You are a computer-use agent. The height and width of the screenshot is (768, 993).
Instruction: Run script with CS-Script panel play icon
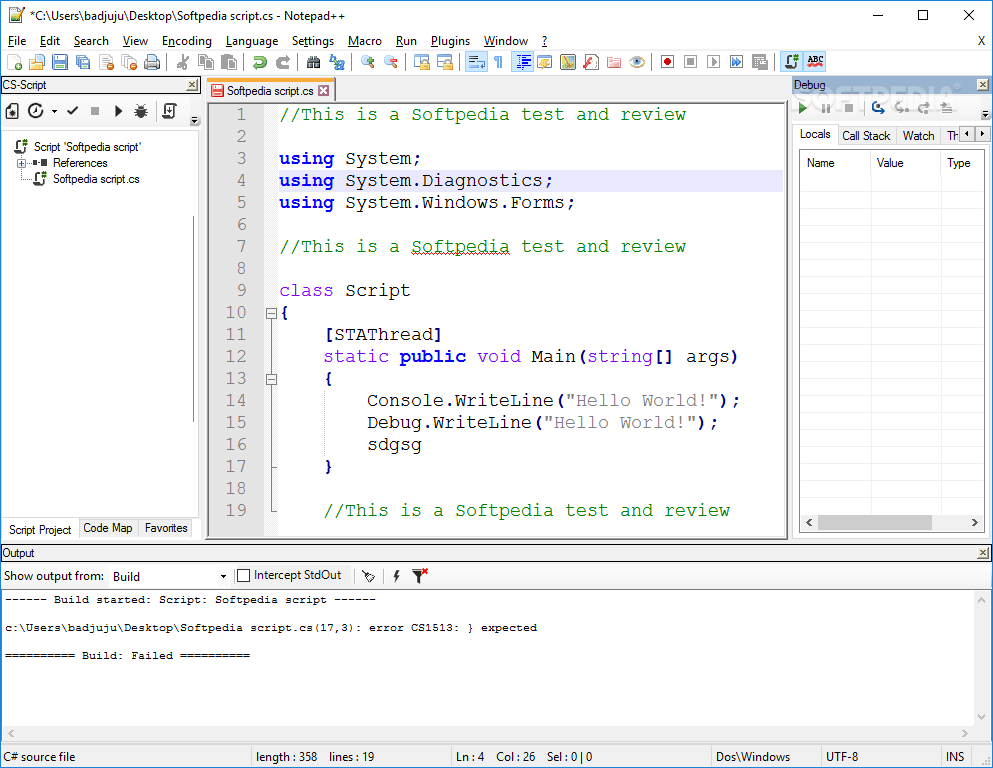tap(118, 111)
